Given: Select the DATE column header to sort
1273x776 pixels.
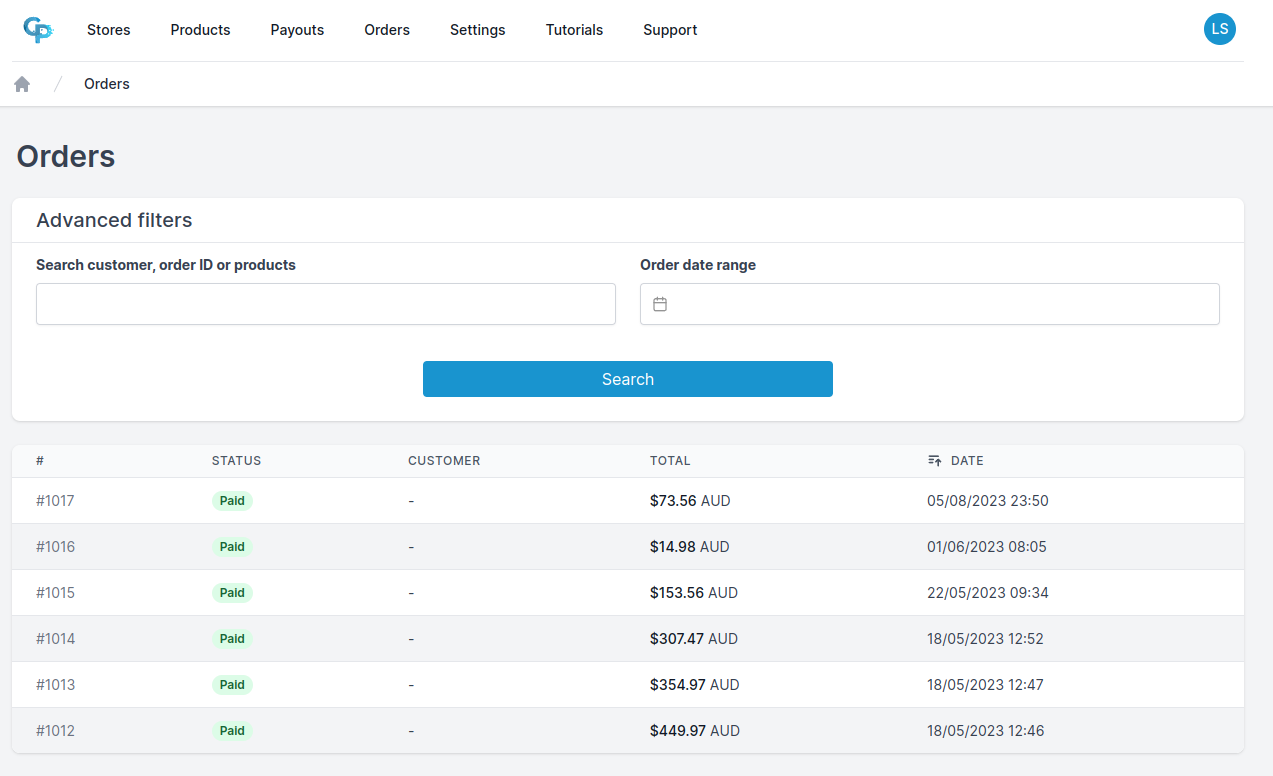Looking at the screenshot, I should 967,461.
